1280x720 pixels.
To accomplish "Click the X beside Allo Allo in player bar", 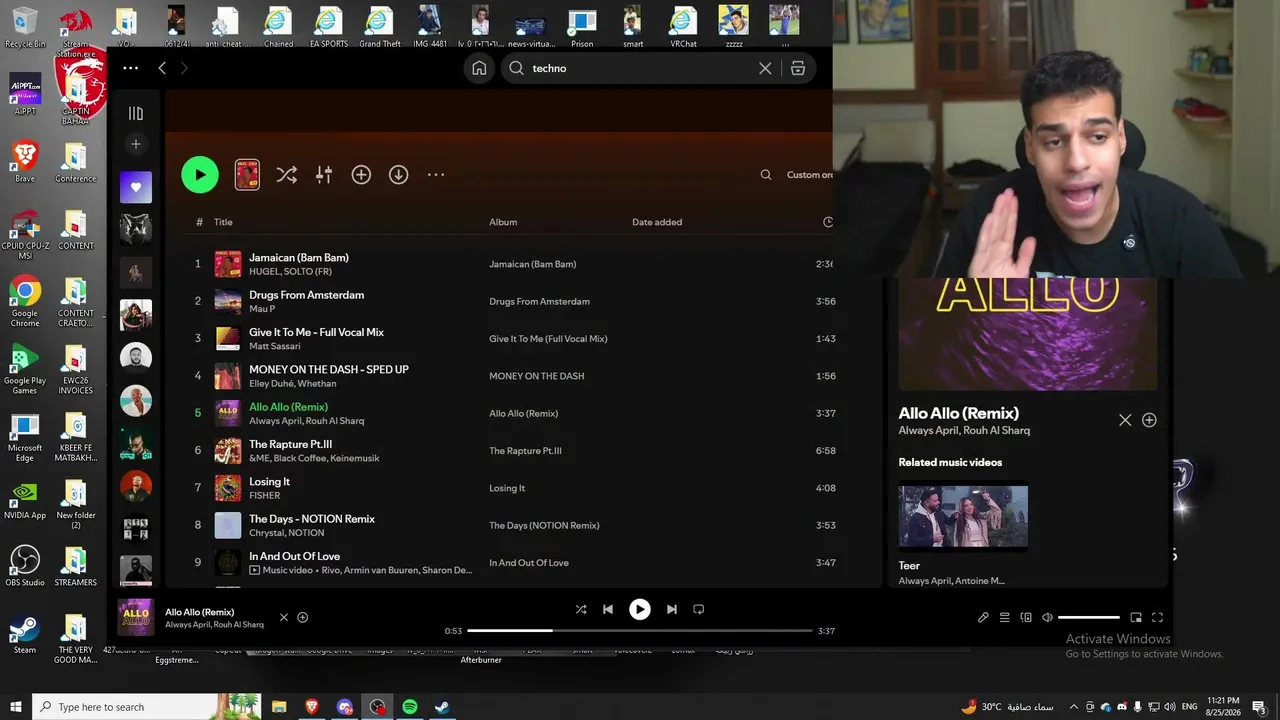I will (x=284, y=617).
